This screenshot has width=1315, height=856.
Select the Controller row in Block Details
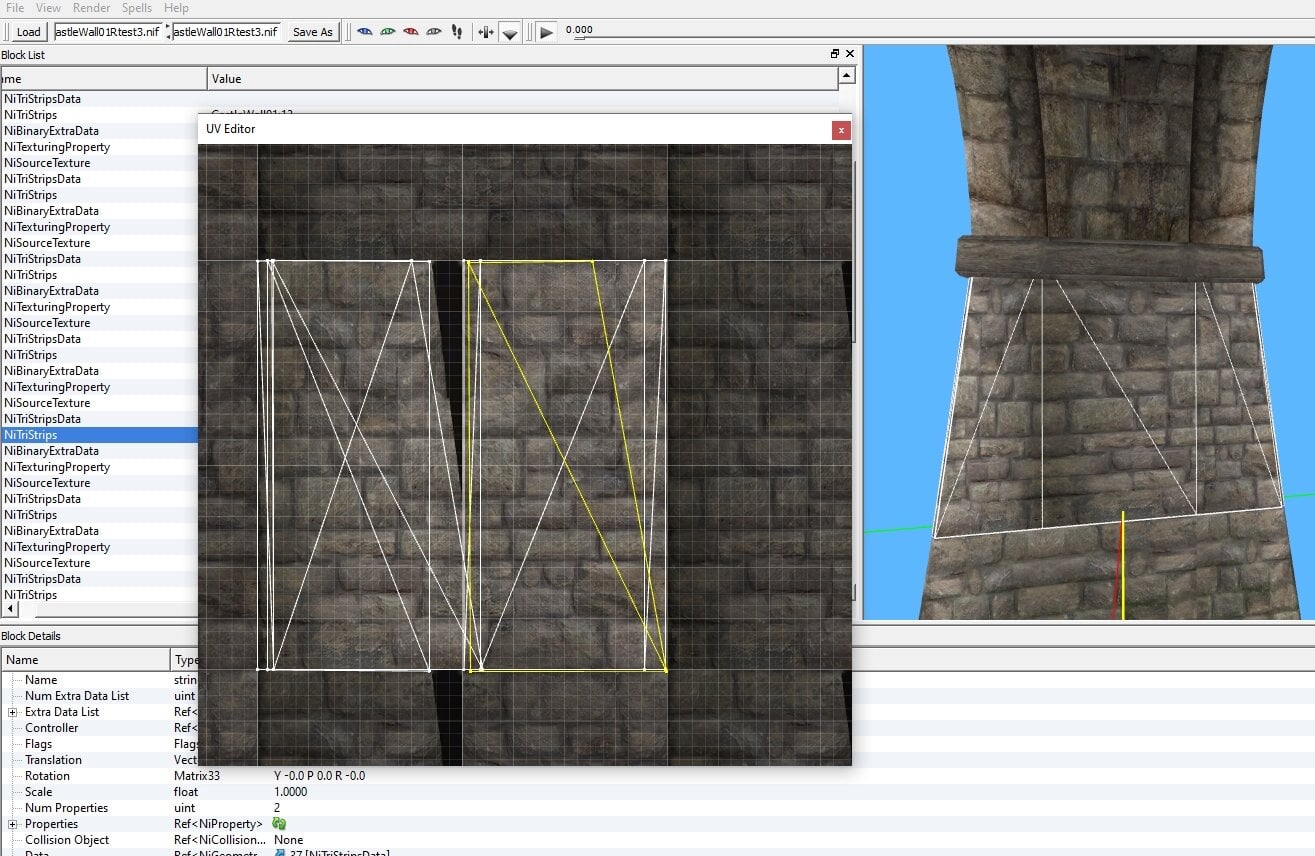coord(99,728)
